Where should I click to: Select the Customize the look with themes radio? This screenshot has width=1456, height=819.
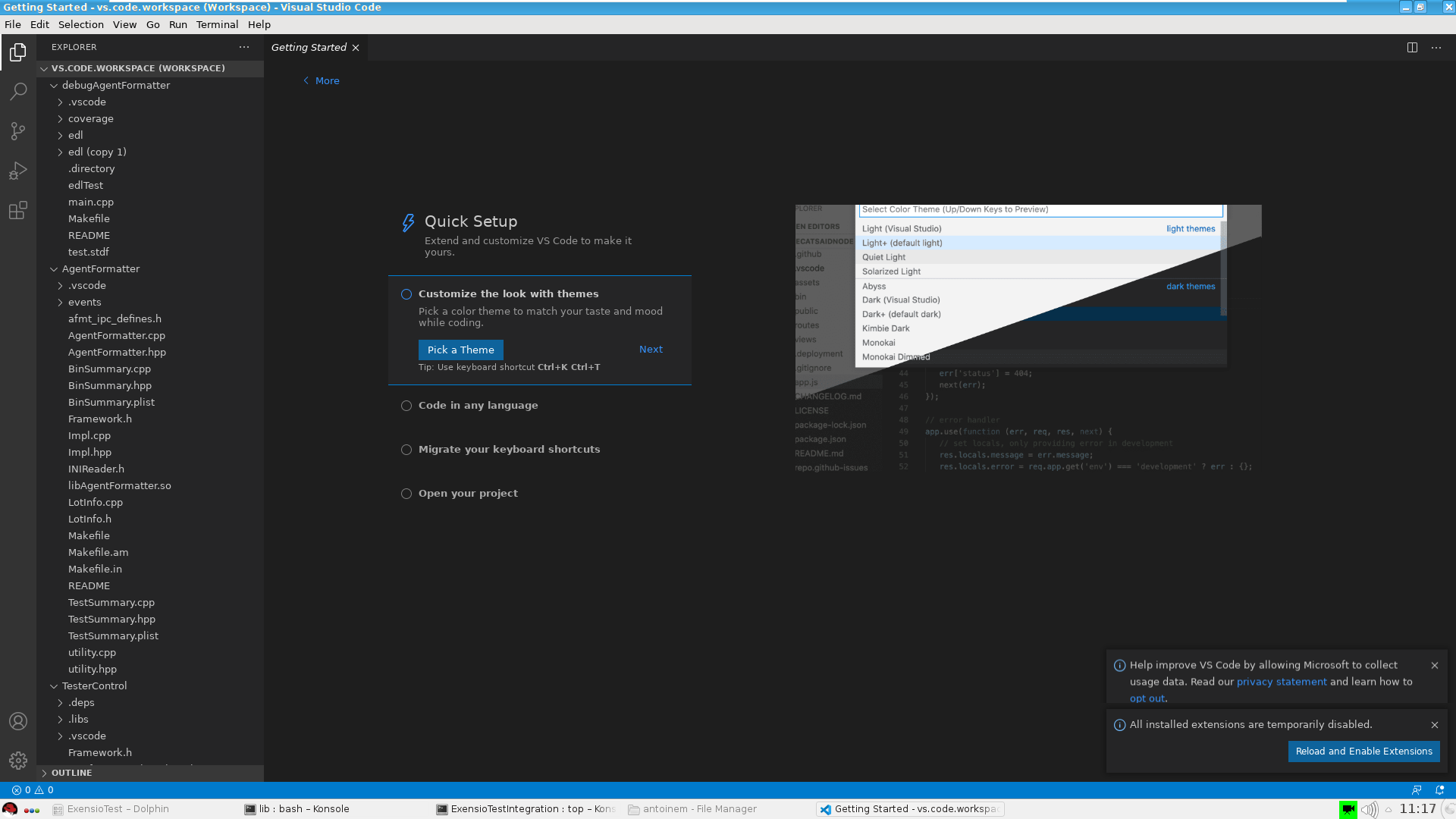point(406,294)
